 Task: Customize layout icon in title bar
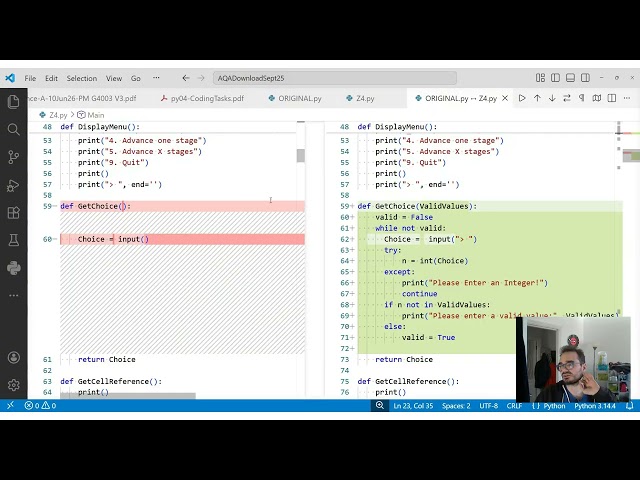540,78
